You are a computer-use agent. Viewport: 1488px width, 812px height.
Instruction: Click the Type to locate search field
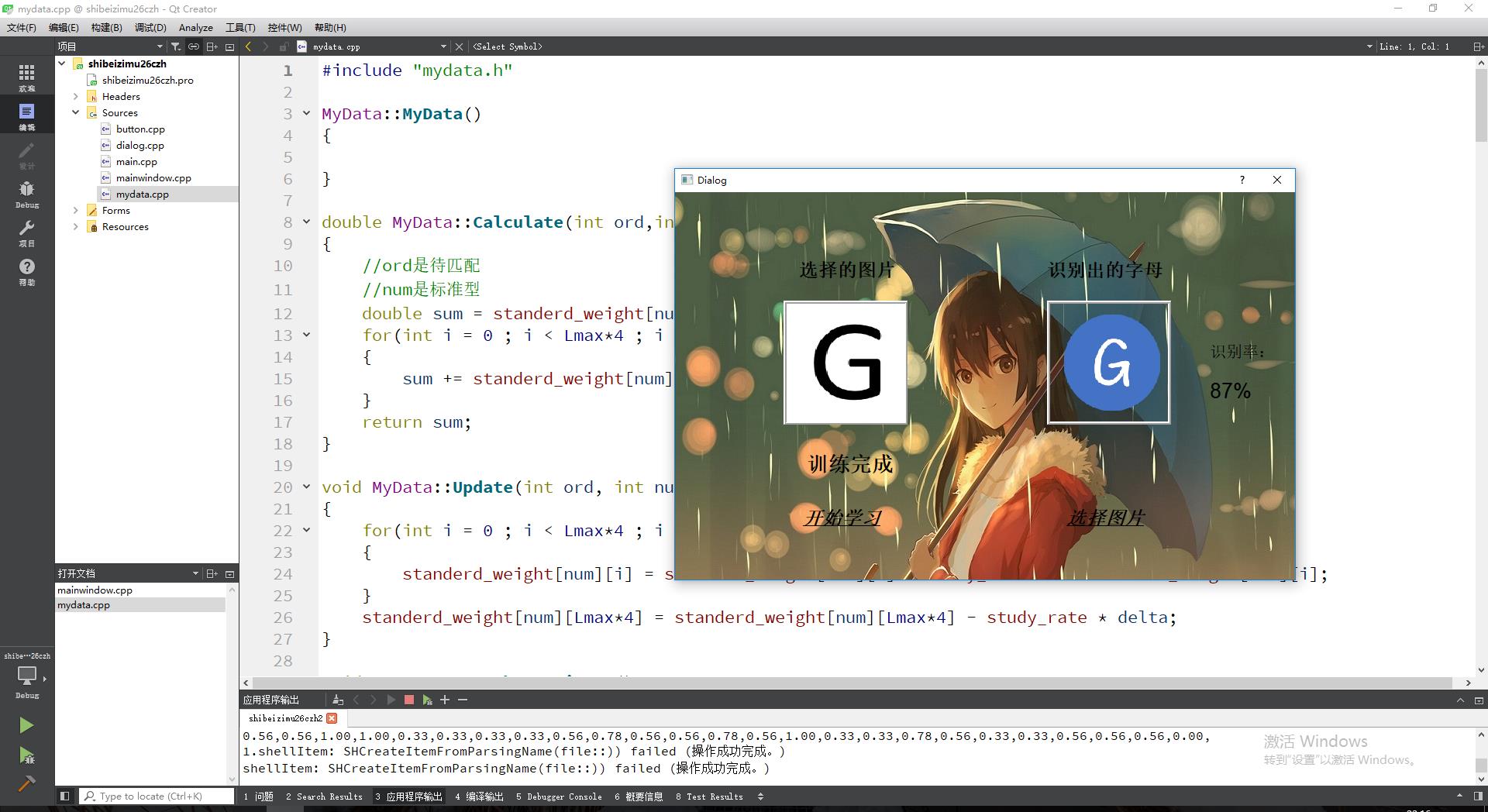tap(157, 796)
